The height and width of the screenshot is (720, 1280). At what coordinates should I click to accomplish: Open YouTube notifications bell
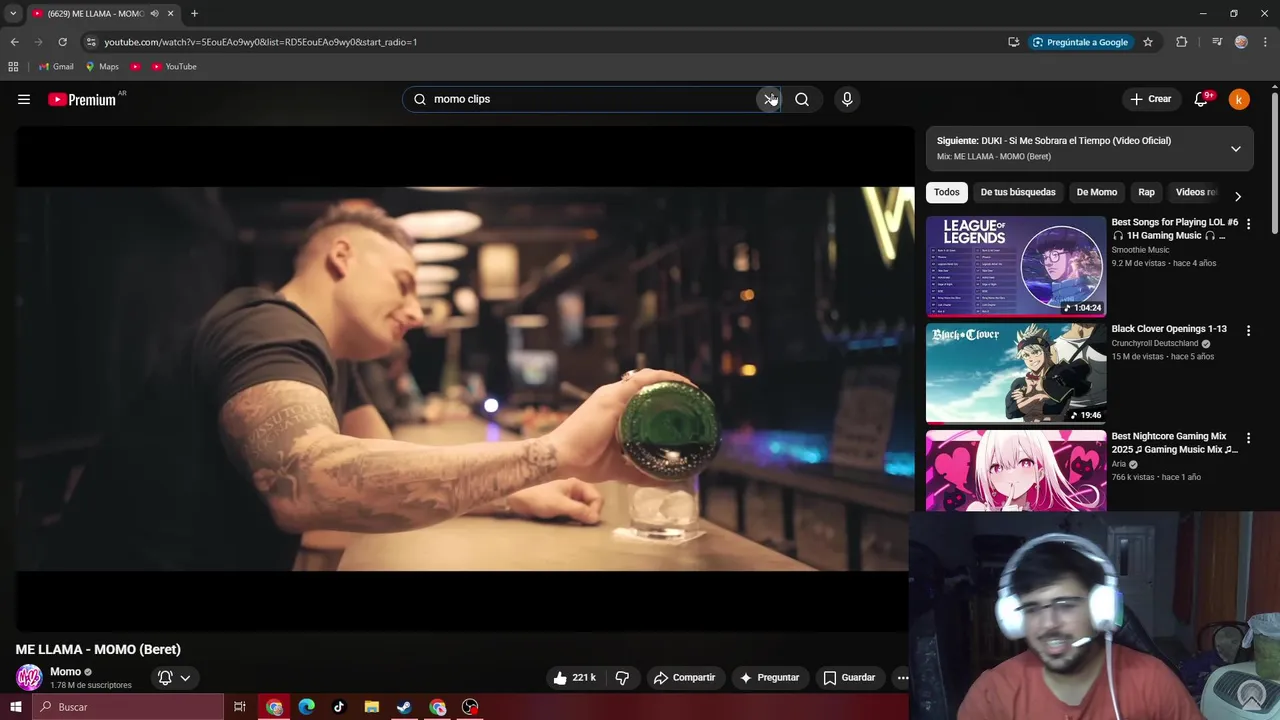tap(1202, 99)
